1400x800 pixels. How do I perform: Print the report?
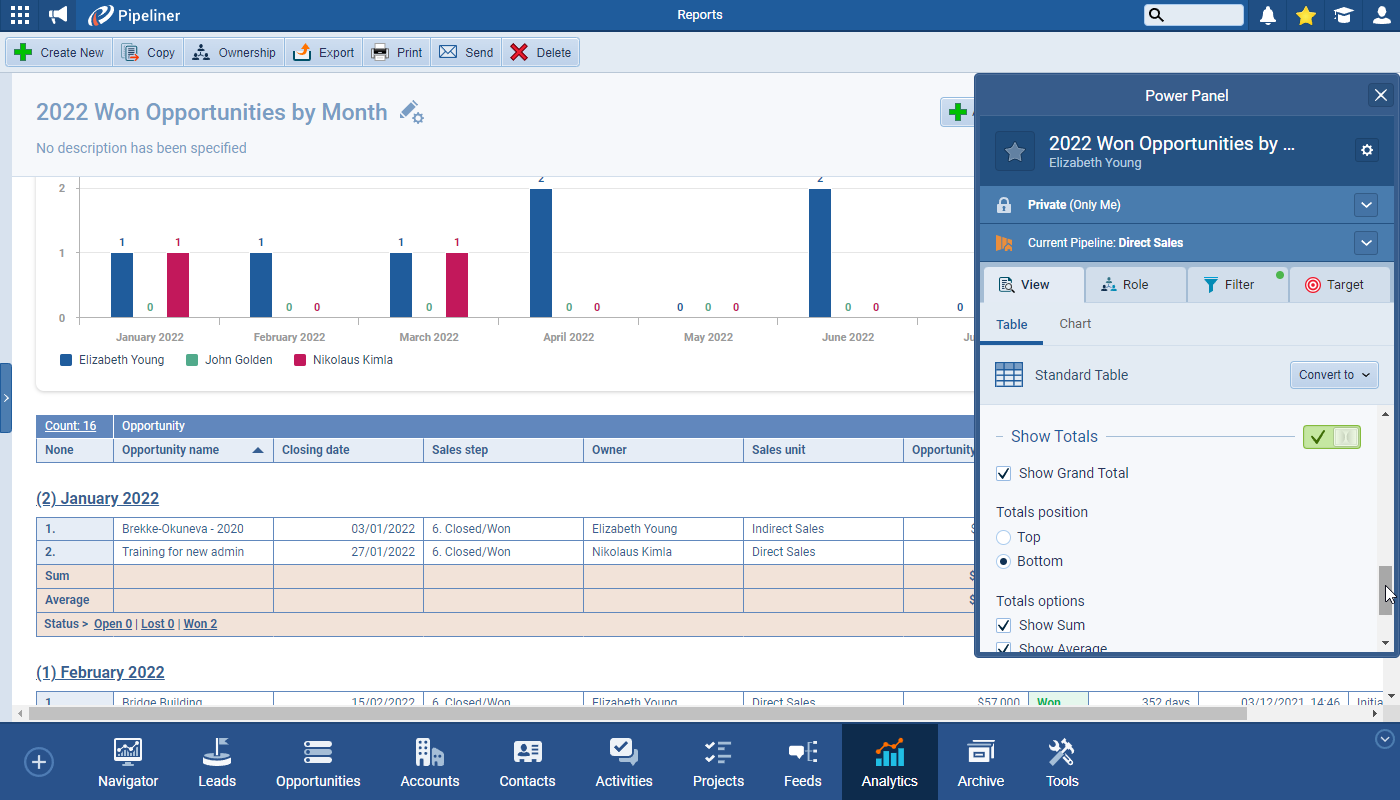click(396, 52)
